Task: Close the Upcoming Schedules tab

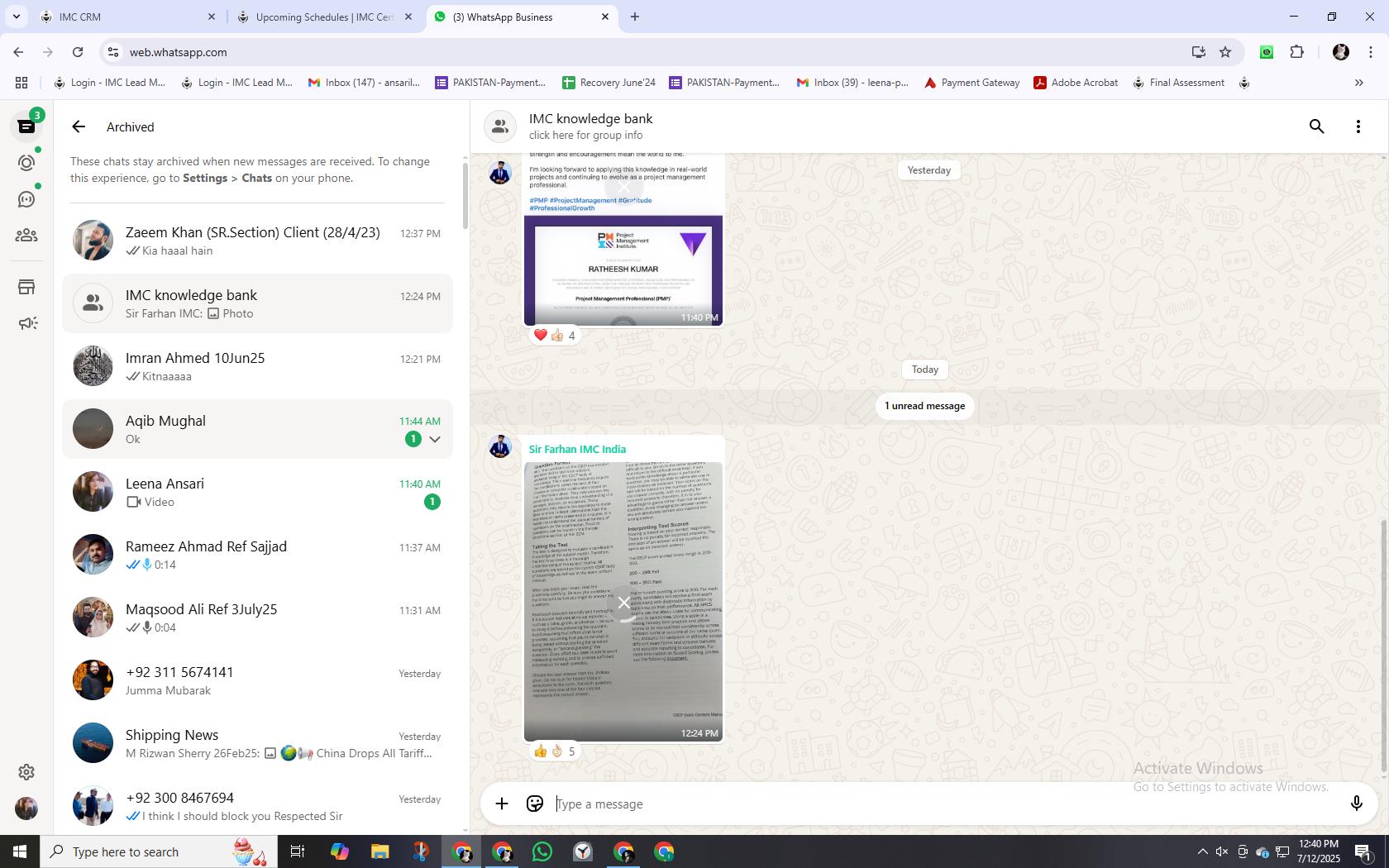Action: click(x=408, y=17)
